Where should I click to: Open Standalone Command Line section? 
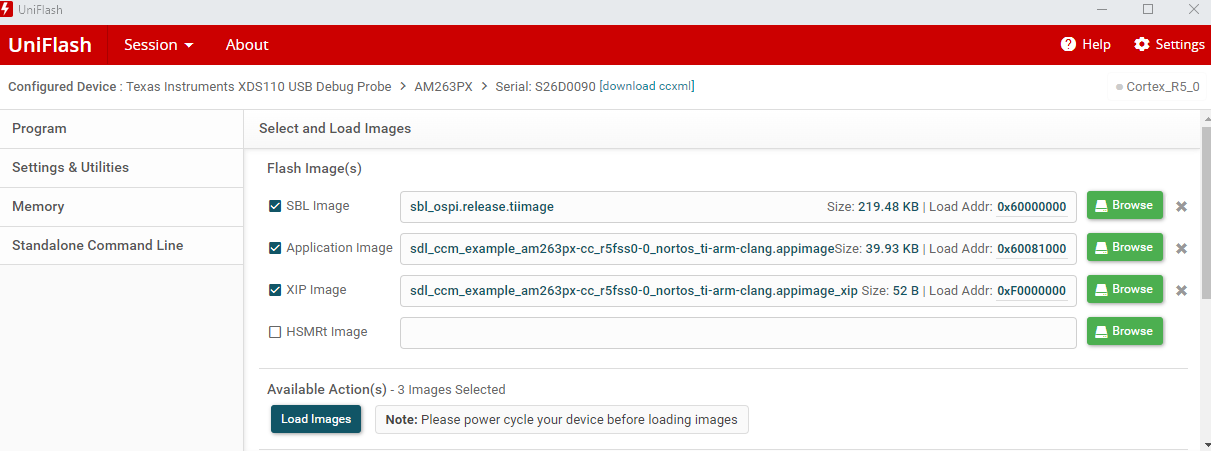(x=121, y=246)
